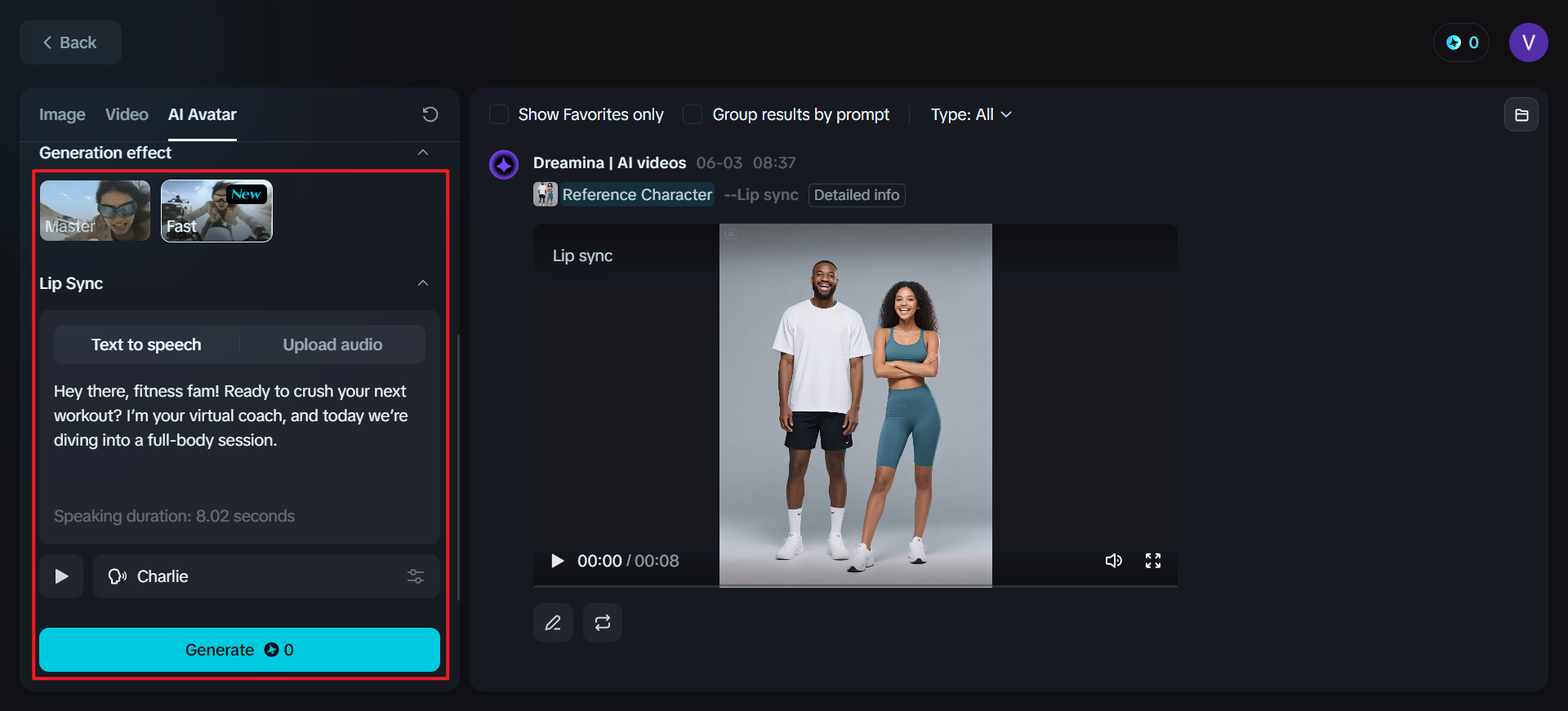1568x711 pixels.
Task: Open voice settings sliders icon for Charlie
Action: pos(416,576)
